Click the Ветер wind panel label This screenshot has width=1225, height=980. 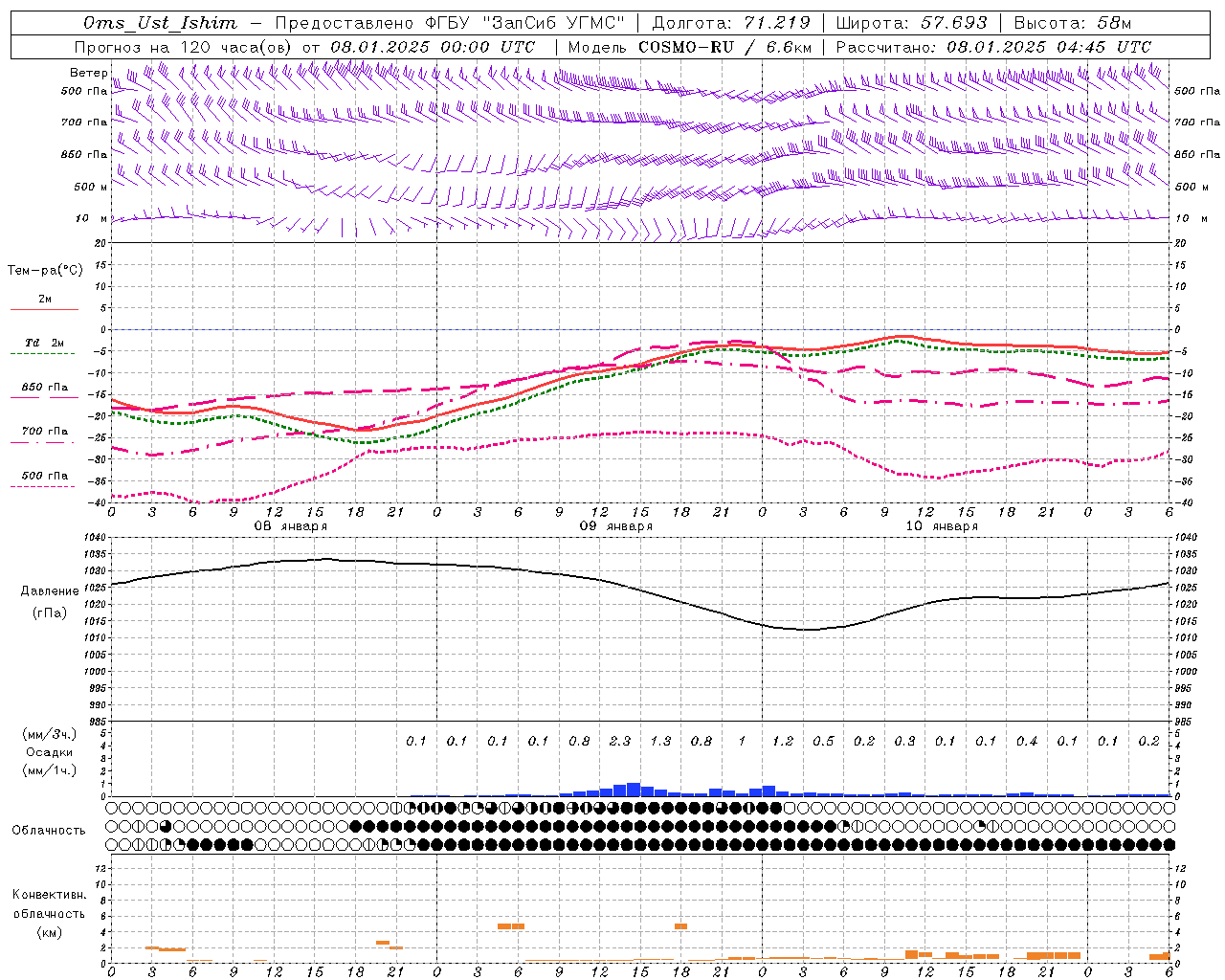[x=88, y=73]
